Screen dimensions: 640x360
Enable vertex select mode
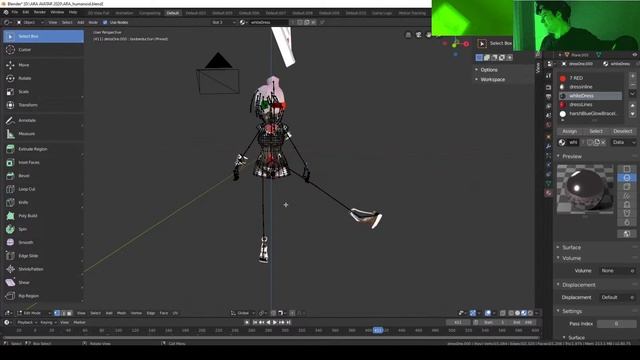tap(57, 313)
